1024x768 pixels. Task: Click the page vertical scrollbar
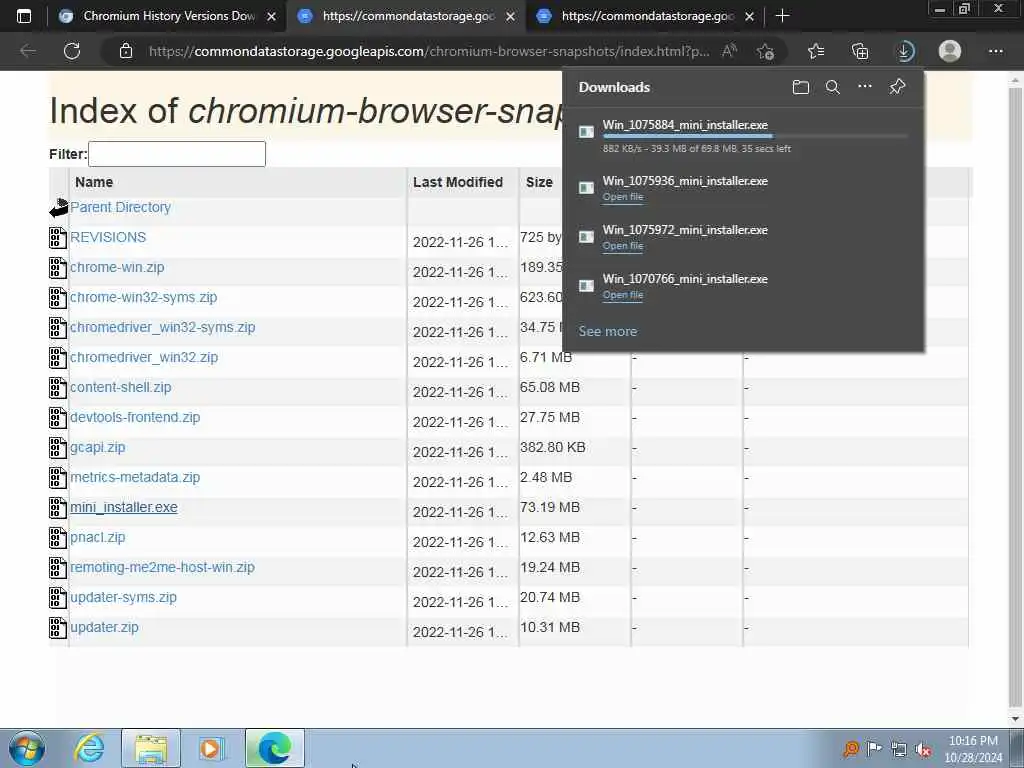[x=1015, y=398]
